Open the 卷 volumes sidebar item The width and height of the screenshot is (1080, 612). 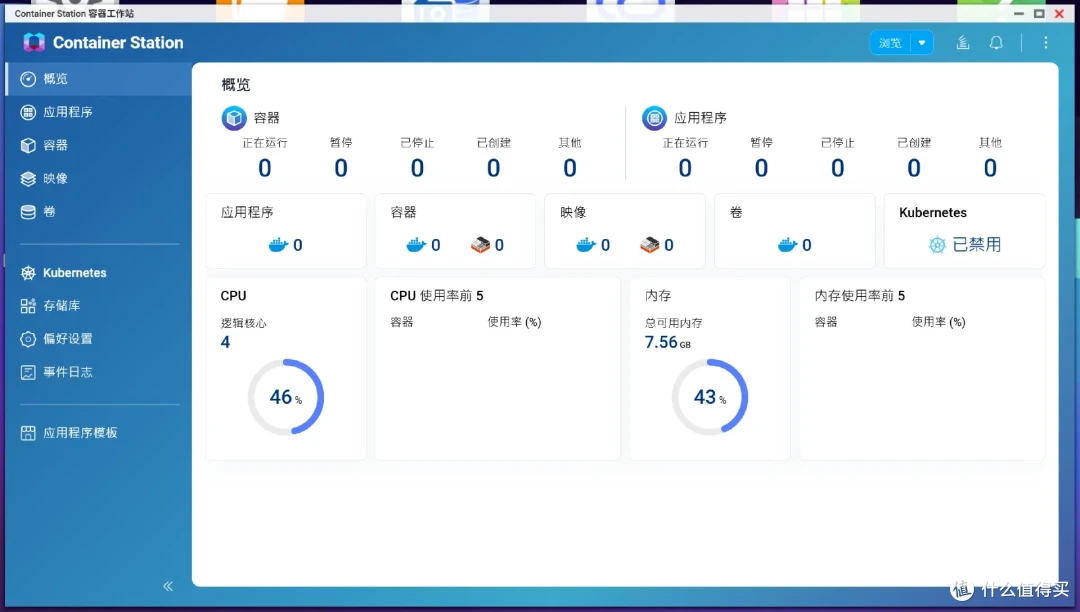click(x=98, y=211)
